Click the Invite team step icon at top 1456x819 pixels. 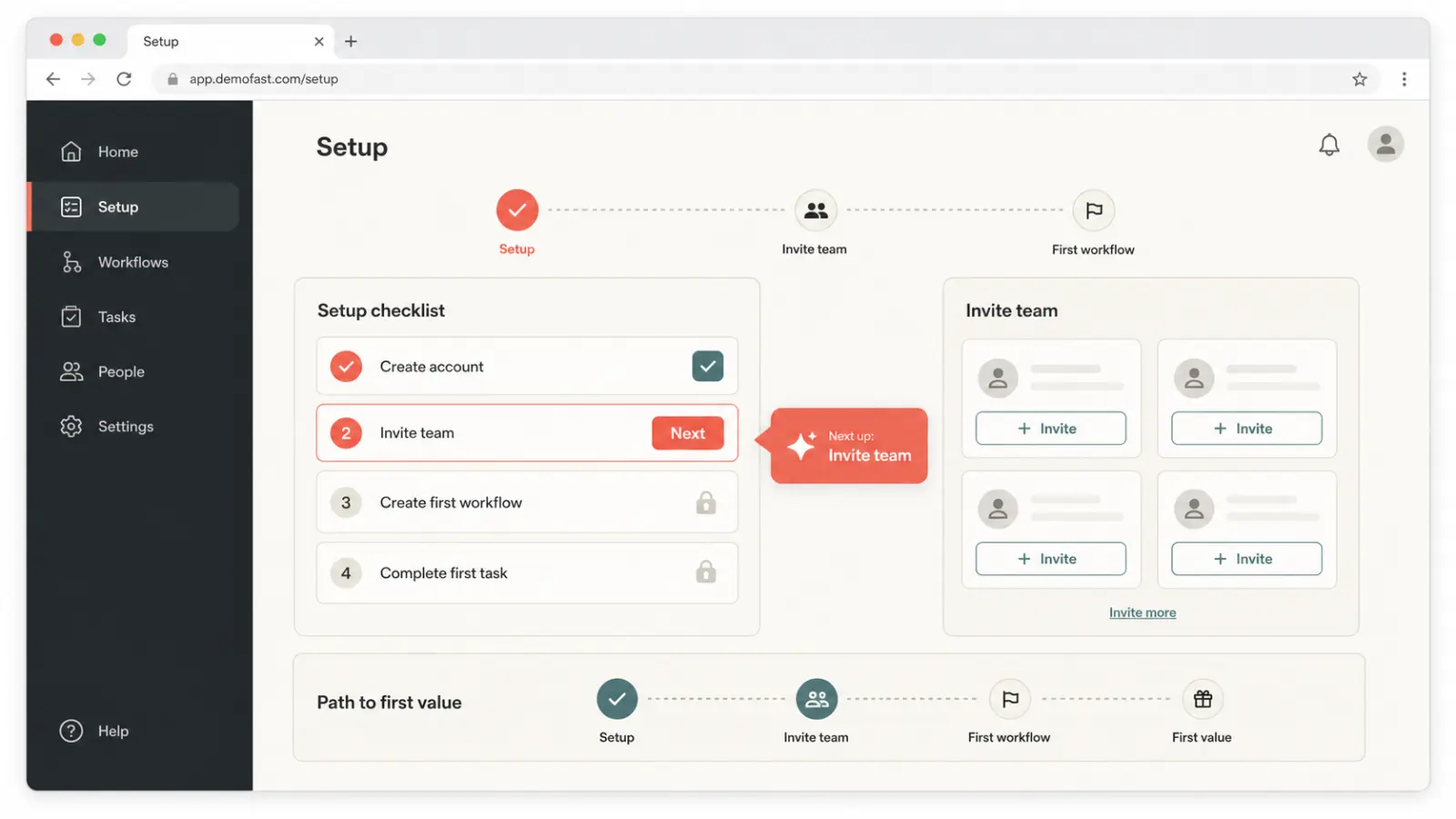coord(815,210)
